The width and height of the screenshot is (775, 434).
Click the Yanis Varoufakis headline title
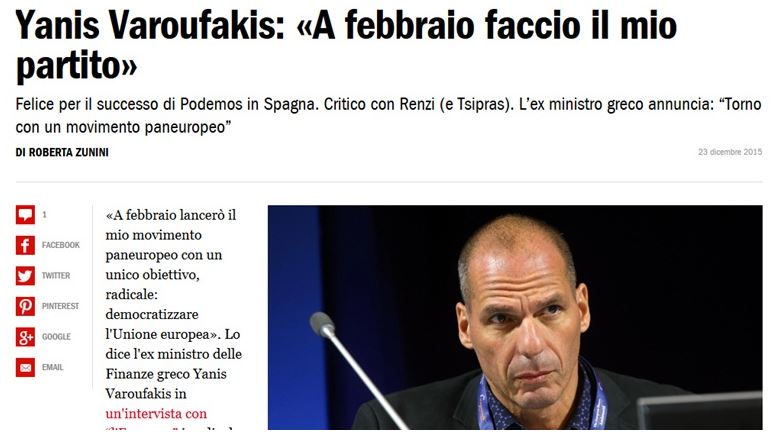point(346,45)
